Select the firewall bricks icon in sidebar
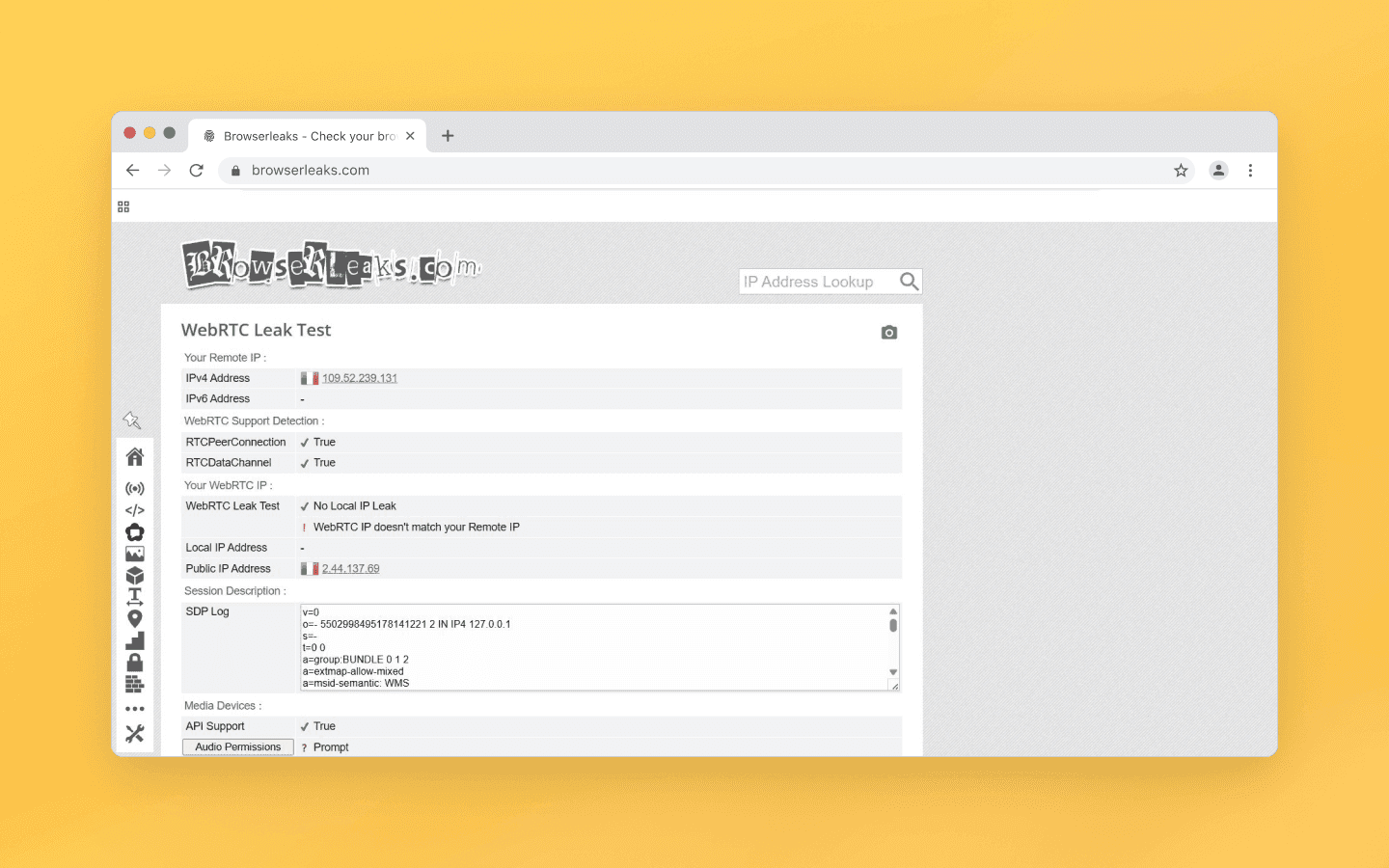 pos(135,684)
